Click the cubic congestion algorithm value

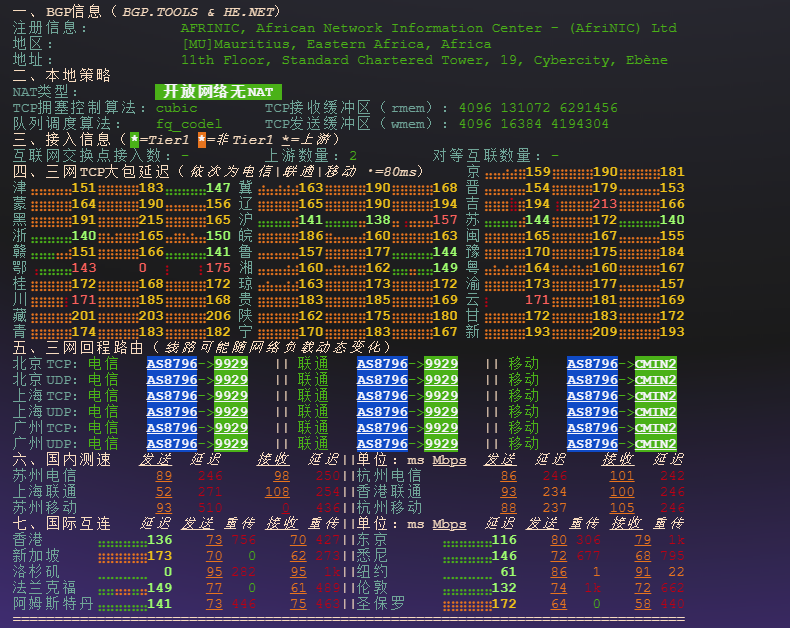tap(176, 108)
